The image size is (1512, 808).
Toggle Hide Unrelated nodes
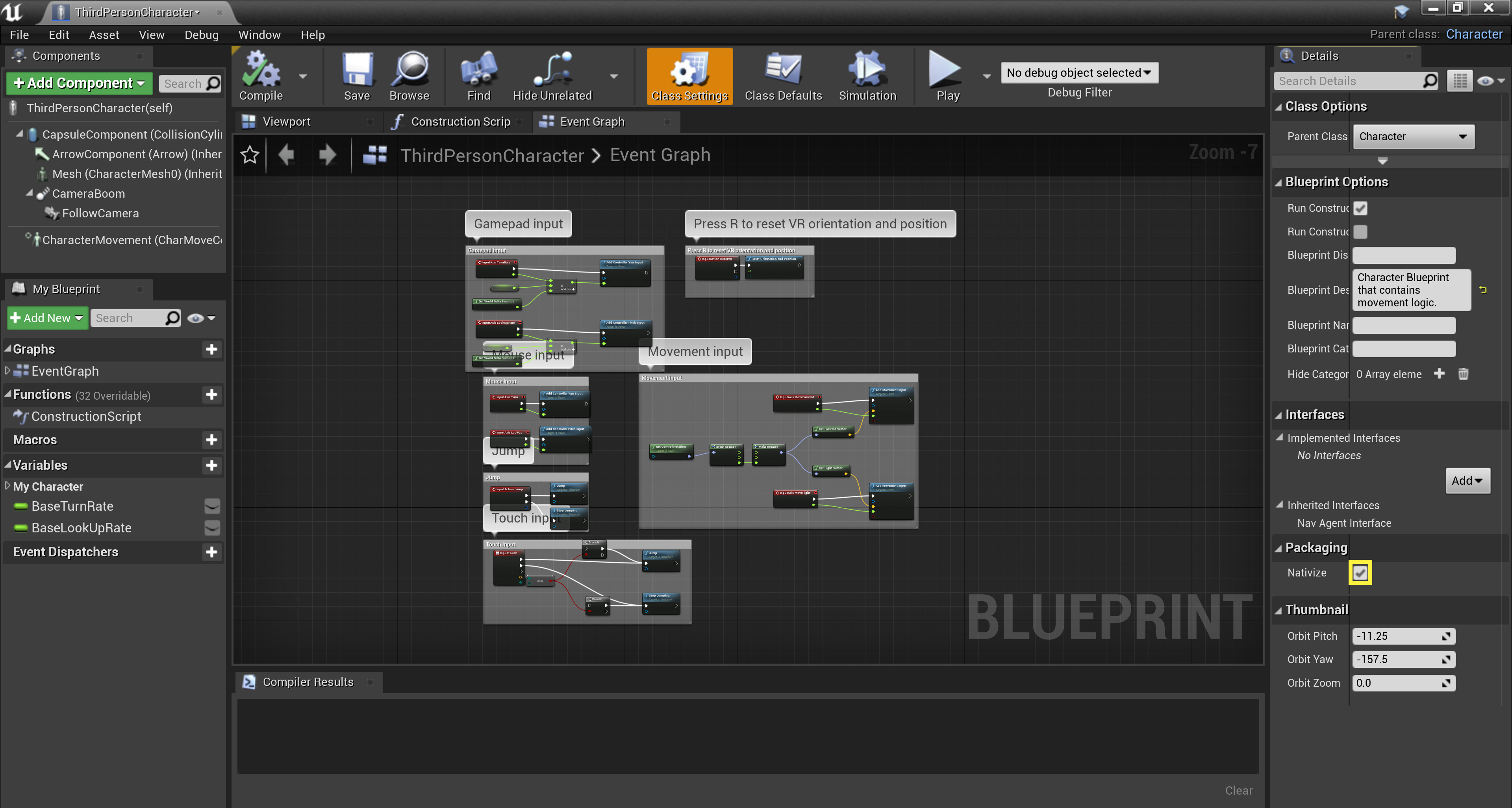[552, 73]
